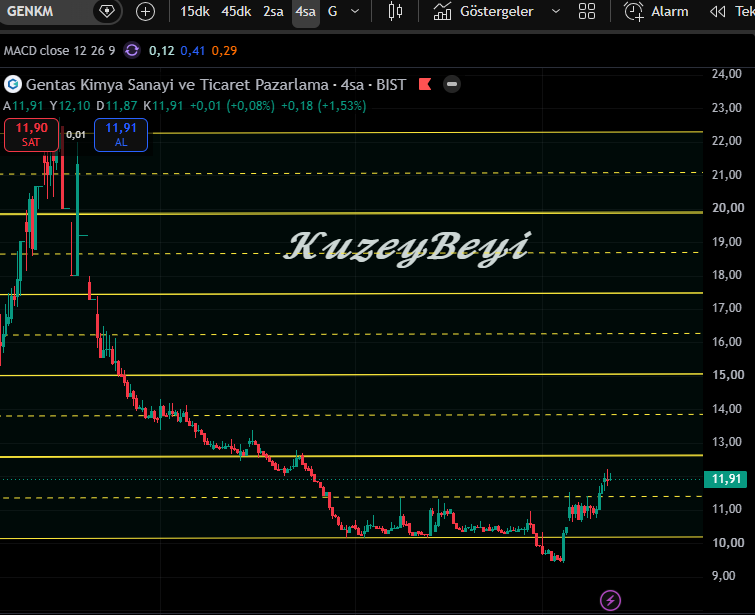The image size is (755, 615).
Task: Click the MACD value 0,41
Action: (x=193, y=51)
